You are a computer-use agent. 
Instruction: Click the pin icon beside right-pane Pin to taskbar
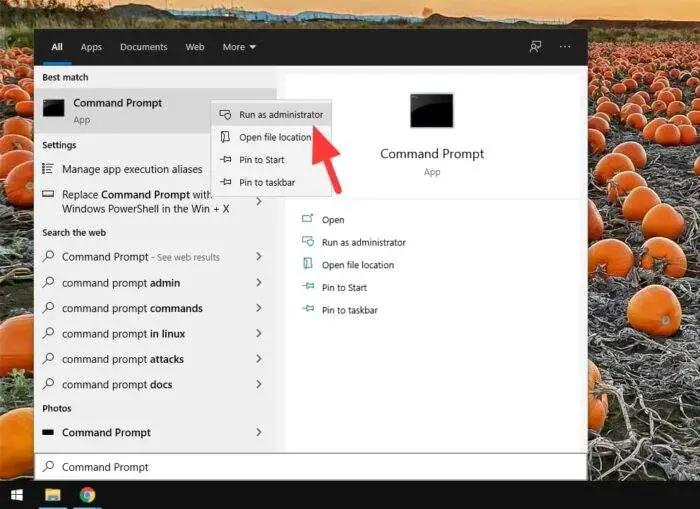tap(308, 309)
